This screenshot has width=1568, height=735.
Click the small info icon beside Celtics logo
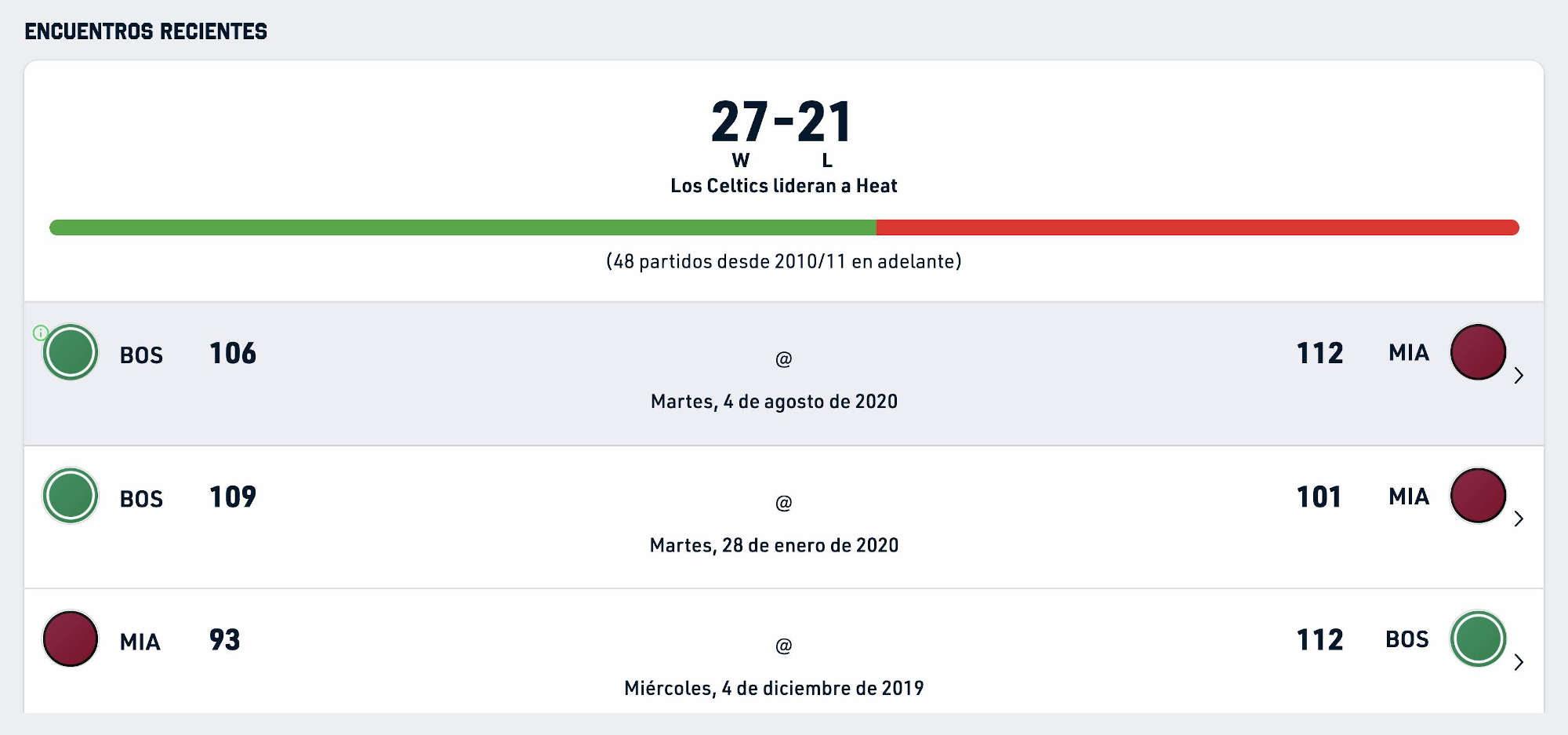(x=40, y=333)
